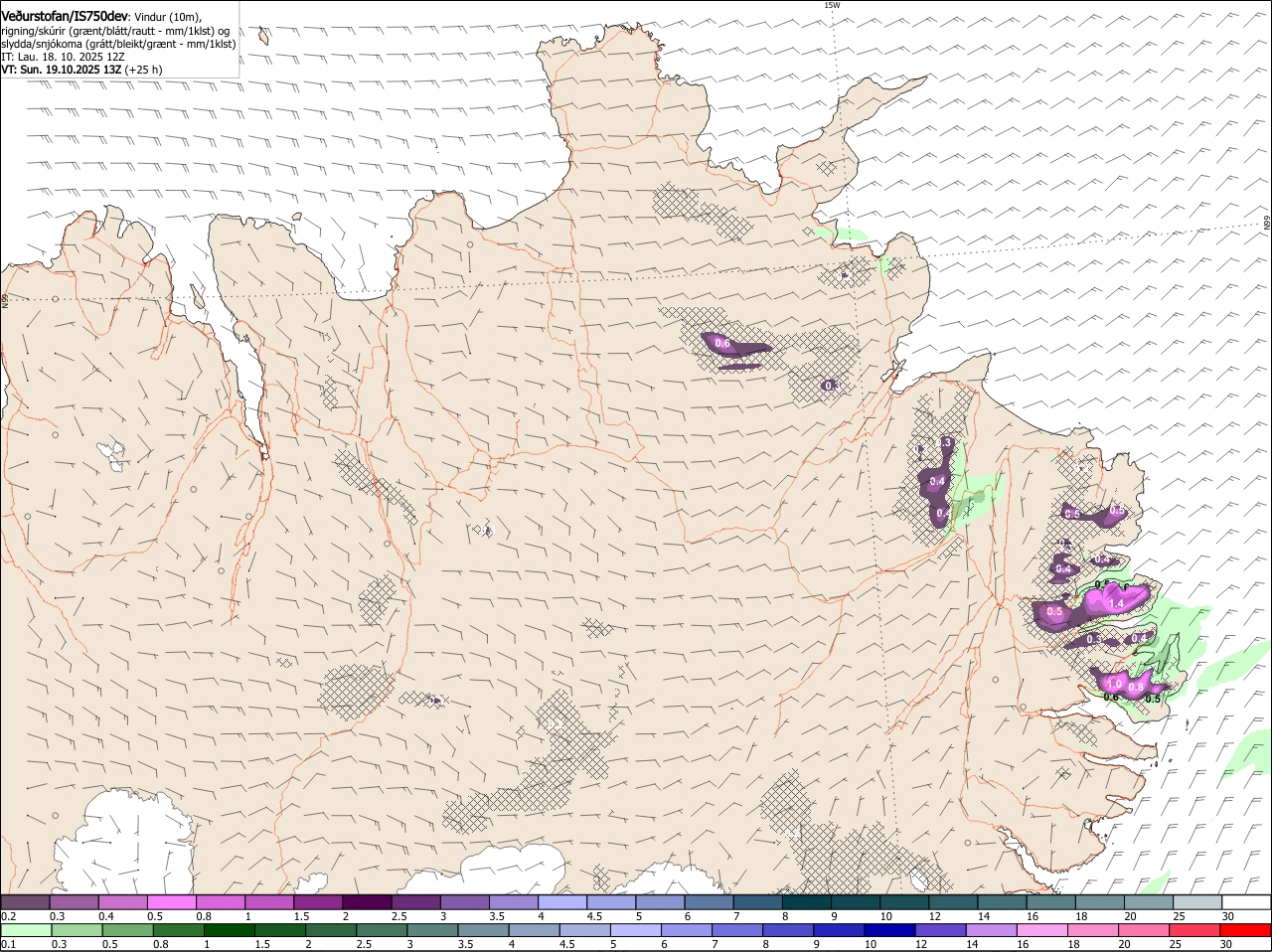Click the 0.1 label under the lower legend row

(x=8, y=944)
